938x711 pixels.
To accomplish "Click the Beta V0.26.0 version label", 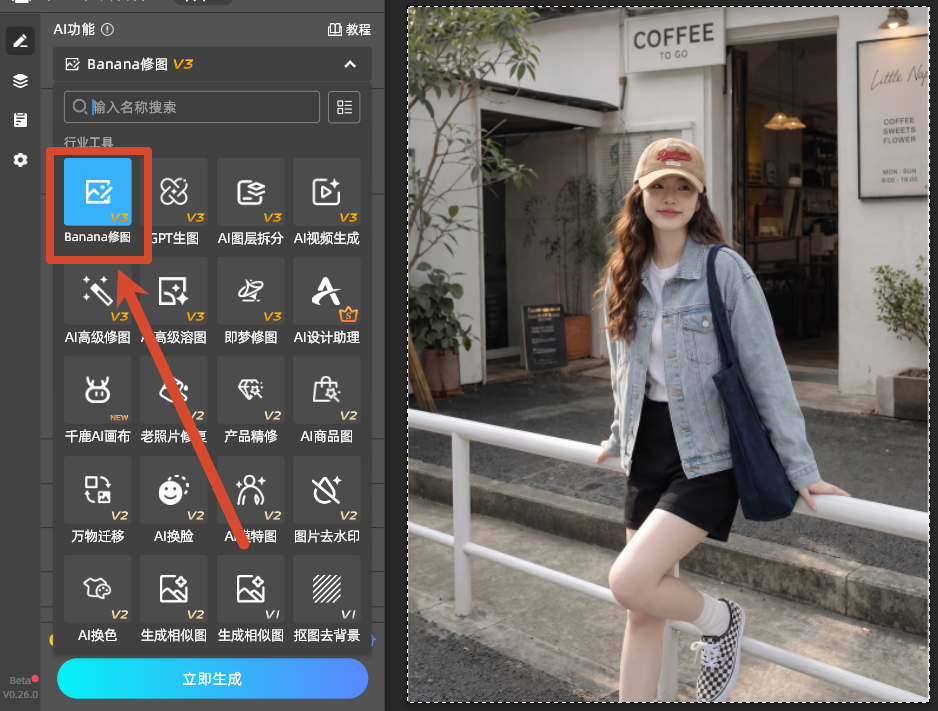I will click(20, 687).
